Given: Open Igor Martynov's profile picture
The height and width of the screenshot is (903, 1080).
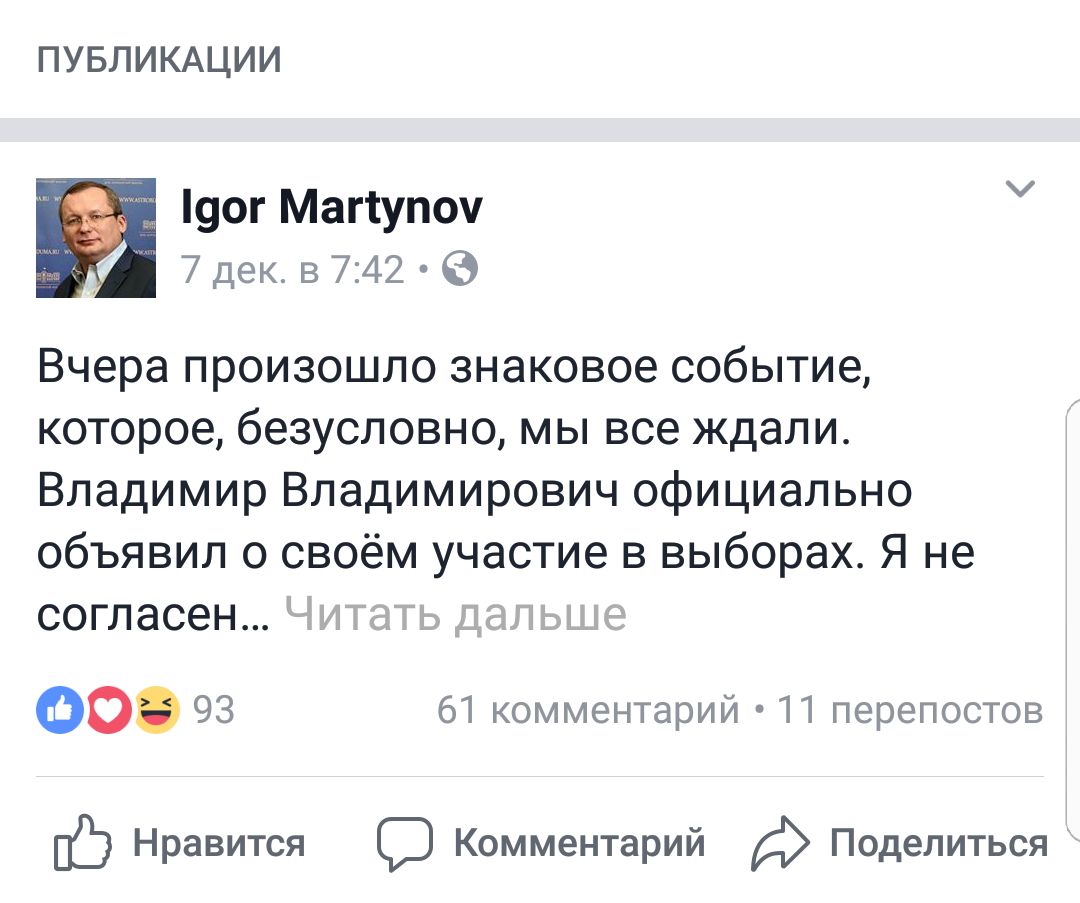Looking at the screenshot, I should (96, 238).
